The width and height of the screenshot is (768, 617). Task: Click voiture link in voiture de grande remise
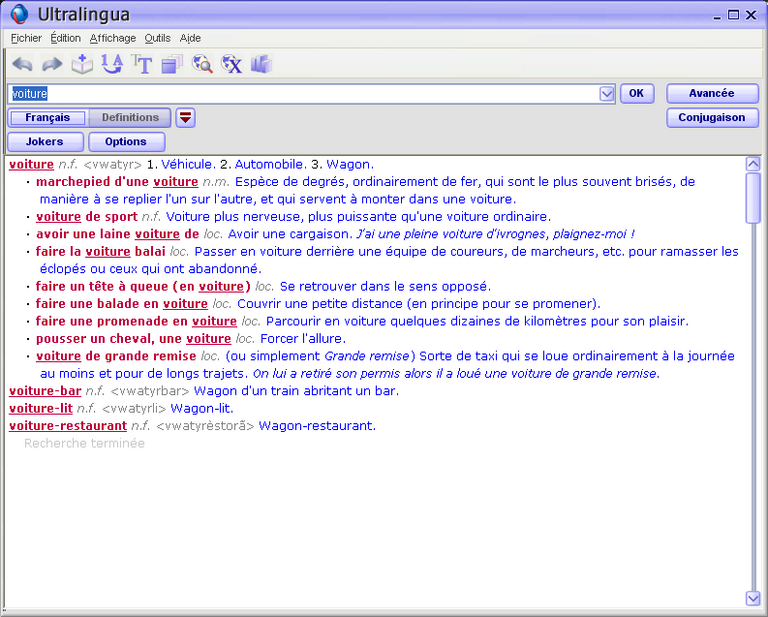pos(58,356)
